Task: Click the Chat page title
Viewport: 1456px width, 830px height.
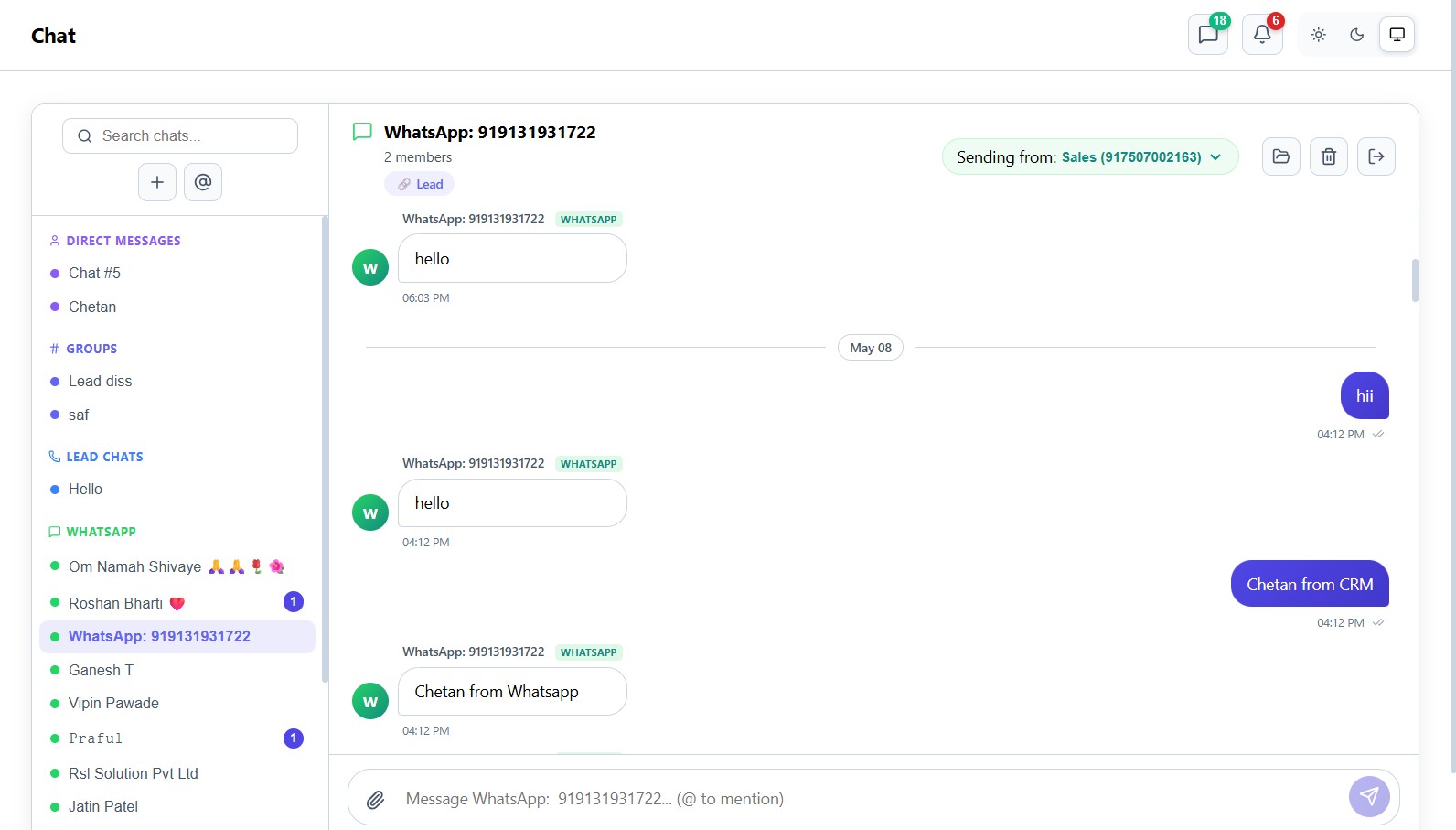Action: coord(53,36)
